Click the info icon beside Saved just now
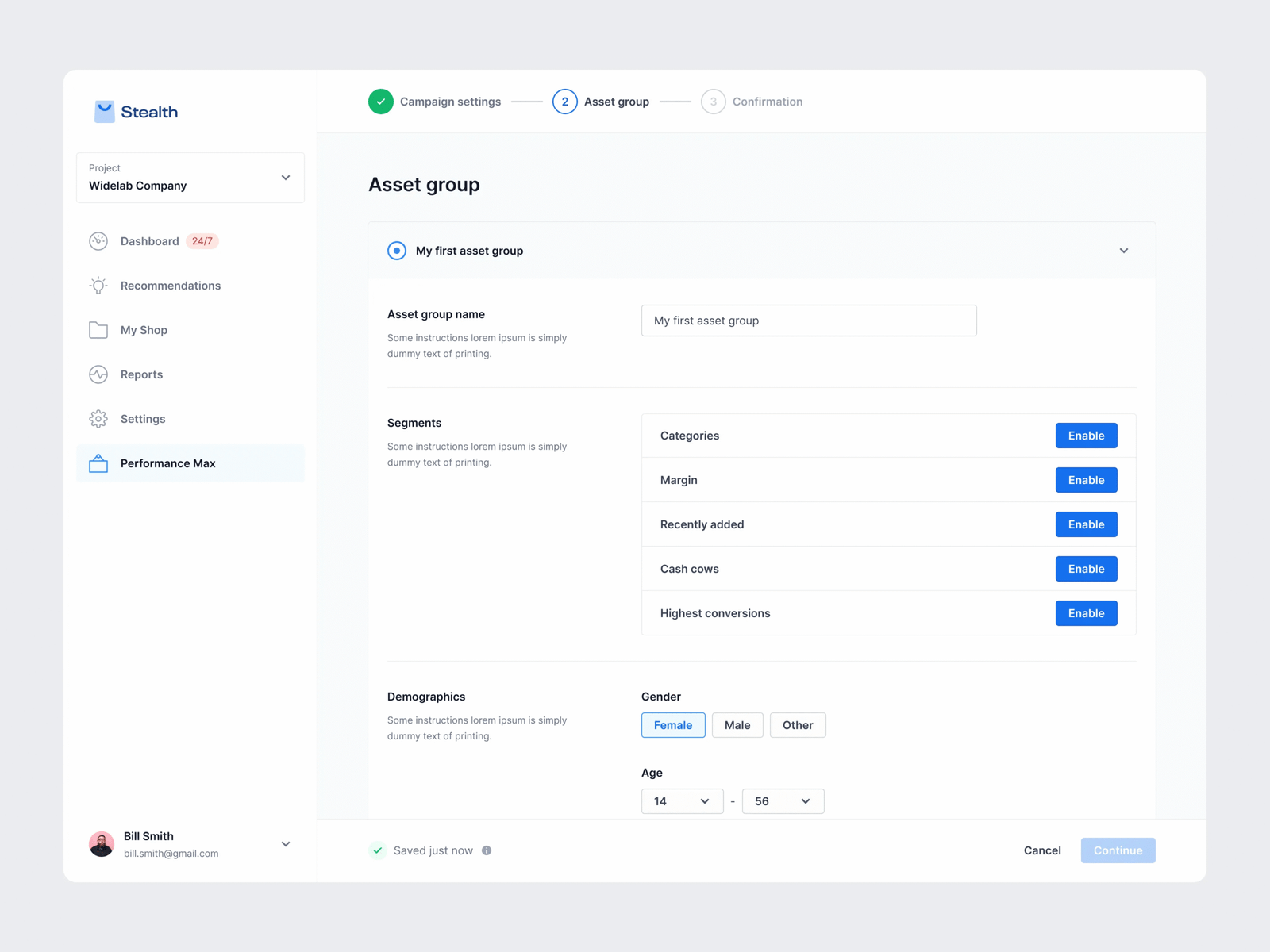 point(487,850)
